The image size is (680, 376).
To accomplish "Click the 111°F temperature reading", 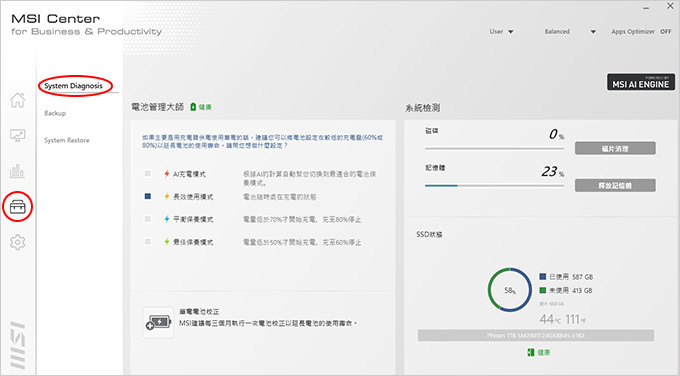I will 575,319.
